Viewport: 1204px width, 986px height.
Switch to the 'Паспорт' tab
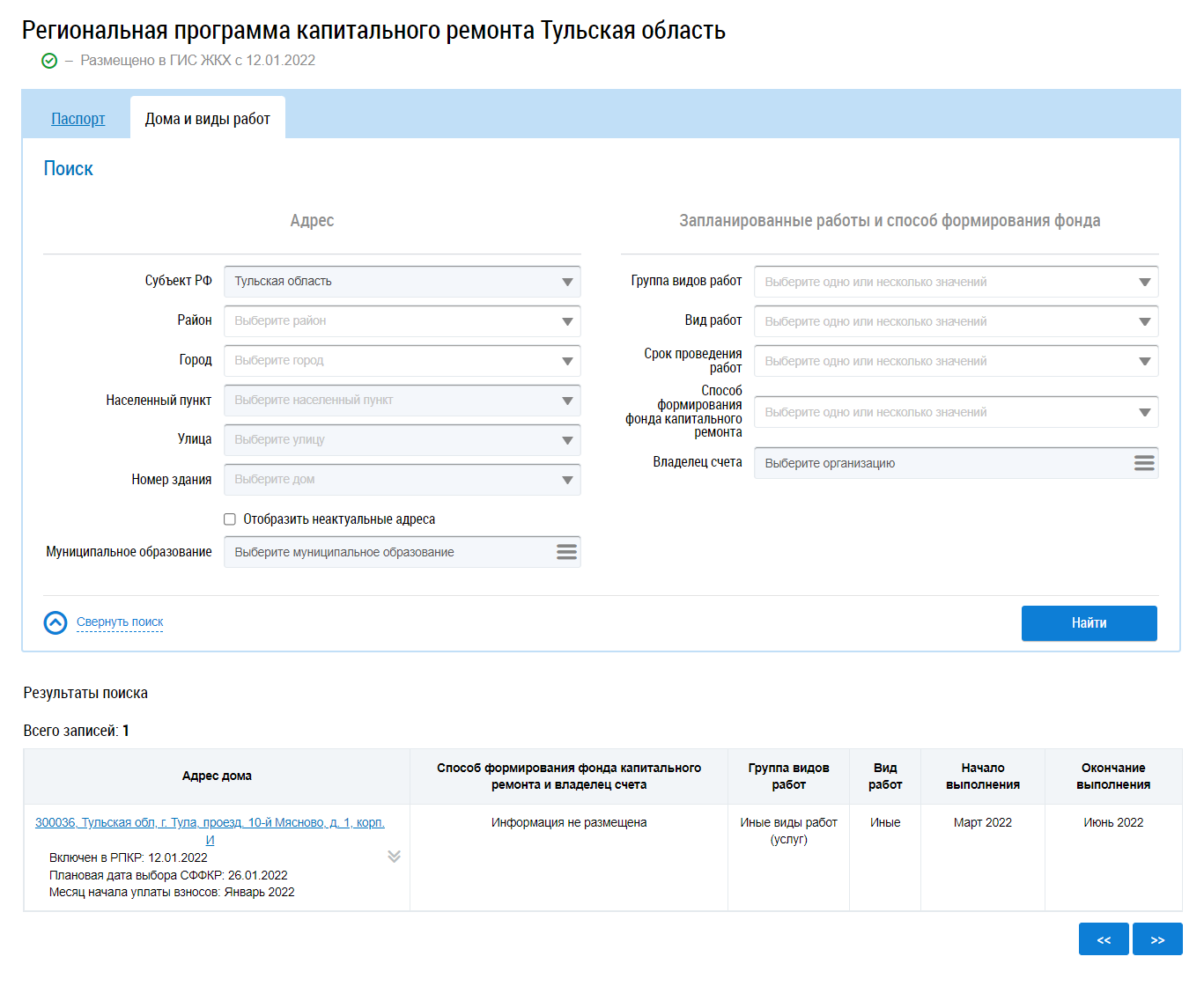click(78, 119)
